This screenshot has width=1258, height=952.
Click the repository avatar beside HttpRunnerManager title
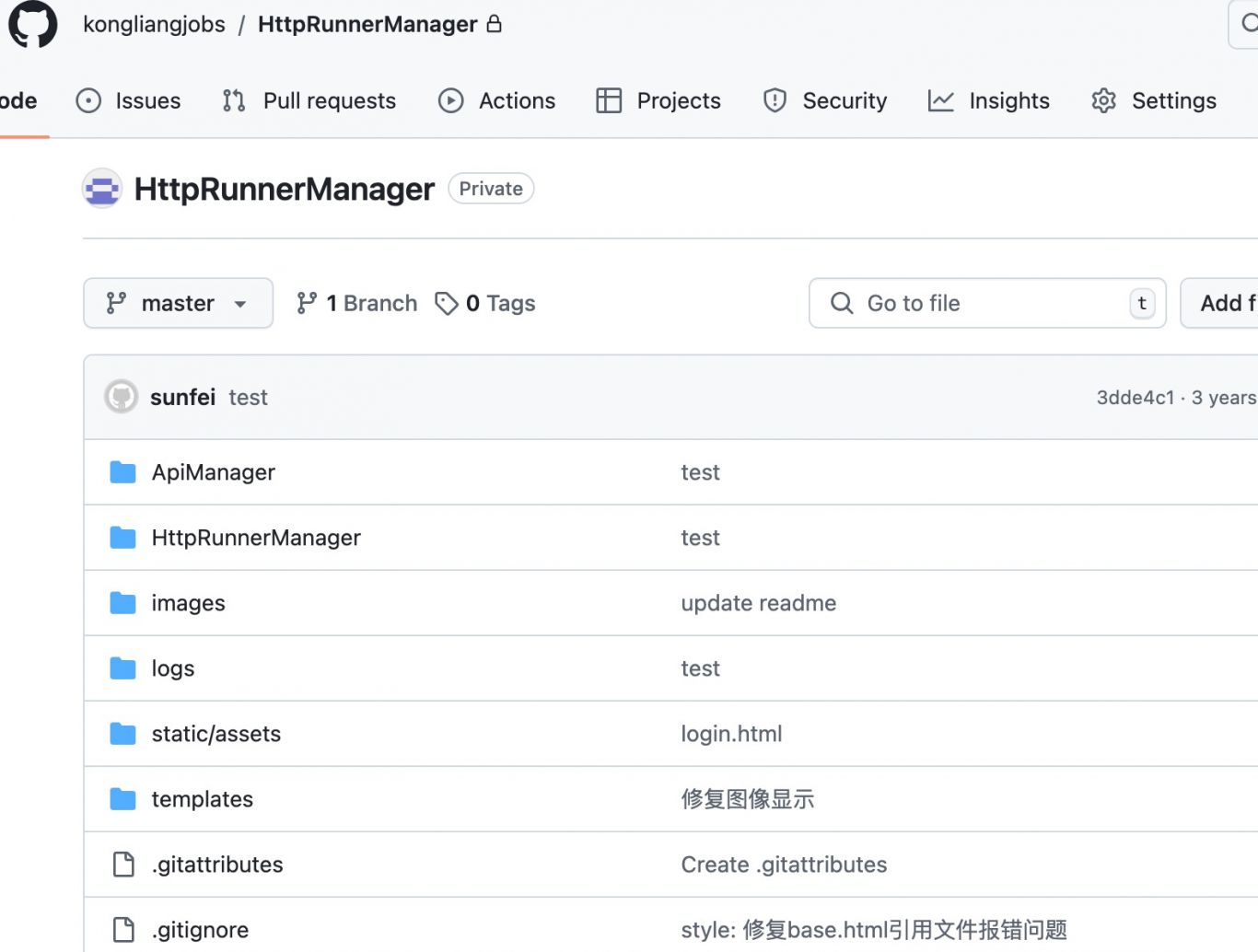(102, 189)
